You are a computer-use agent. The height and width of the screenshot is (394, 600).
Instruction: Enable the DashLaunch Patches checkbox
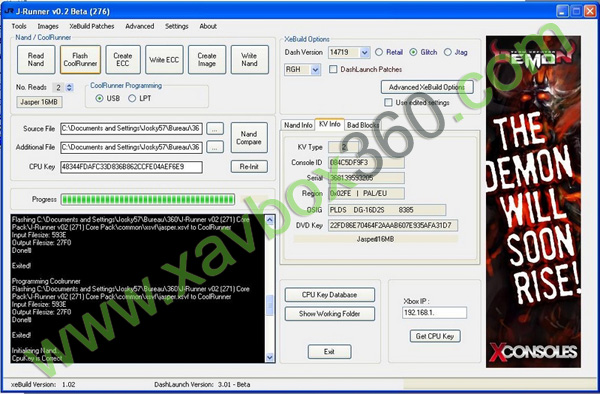pos(333,69)
